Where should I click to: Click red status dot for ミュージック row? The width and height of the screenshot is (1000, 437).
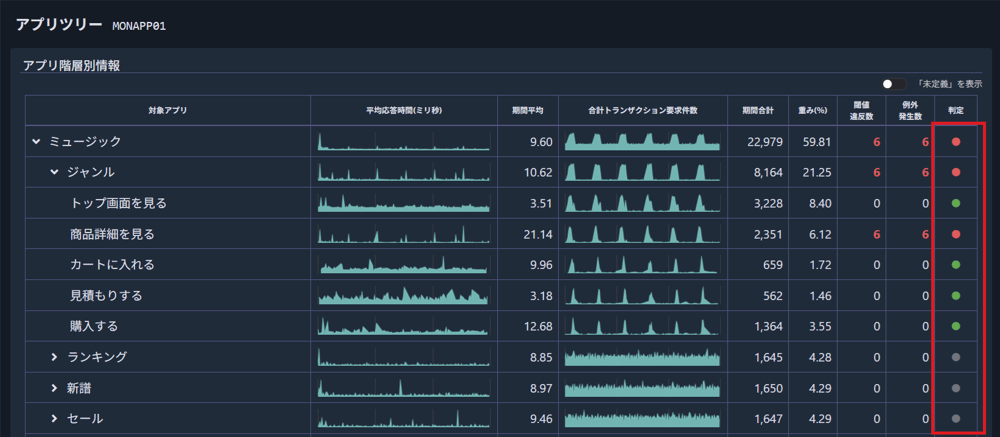click(956, 142)
